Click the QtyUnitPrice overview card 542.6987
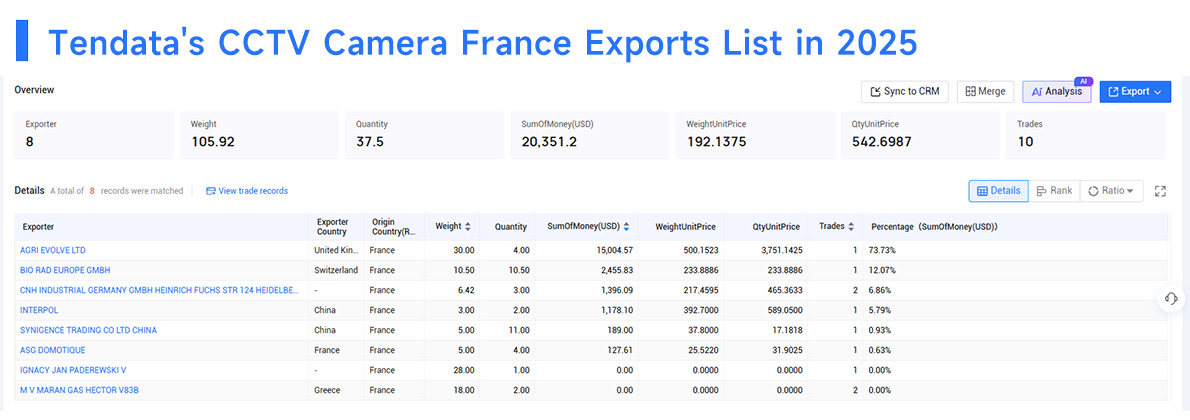This screenshot has height=420, width=1190. (x=921, y=135)
